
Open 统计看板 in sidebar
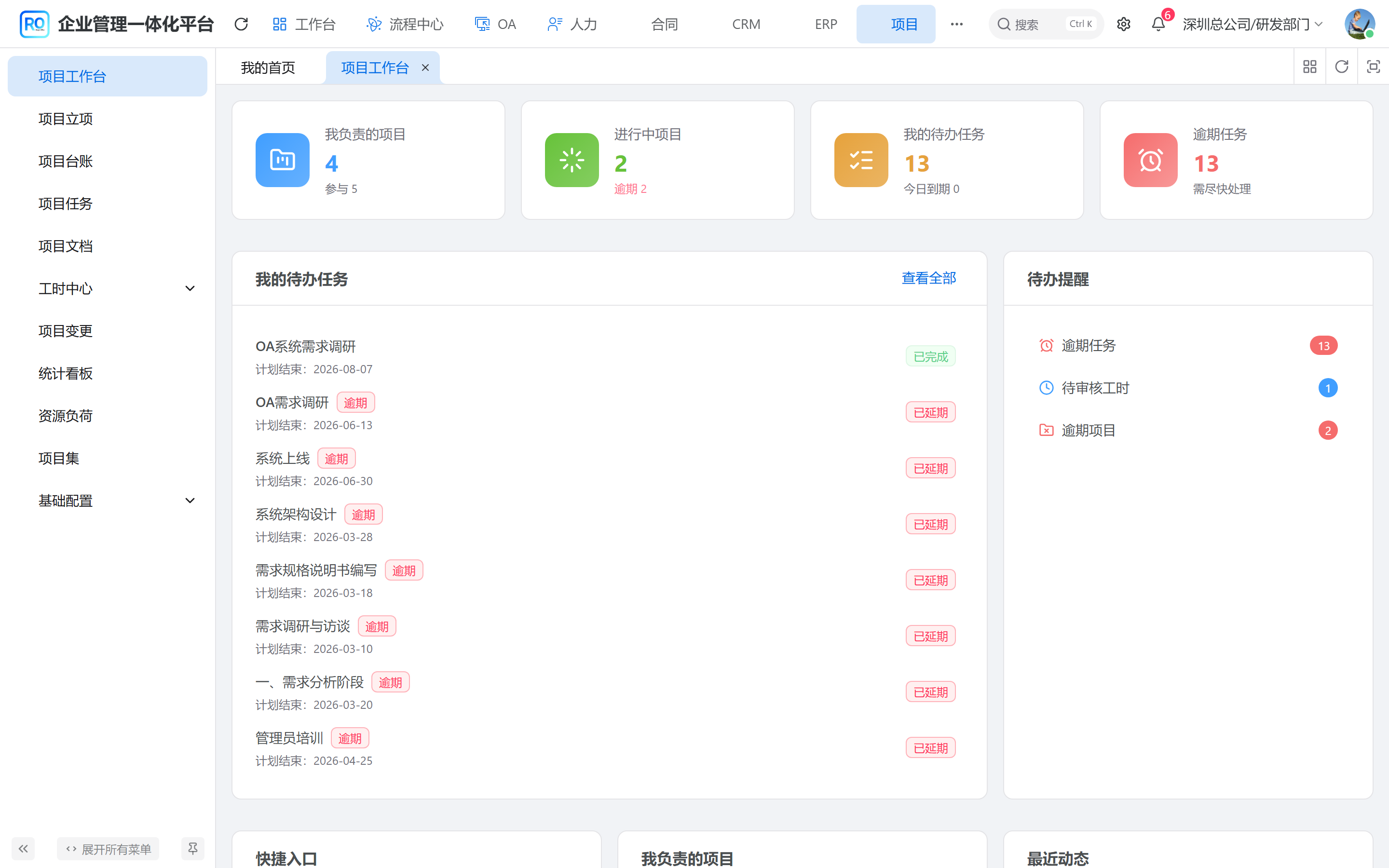click(108, 374)
